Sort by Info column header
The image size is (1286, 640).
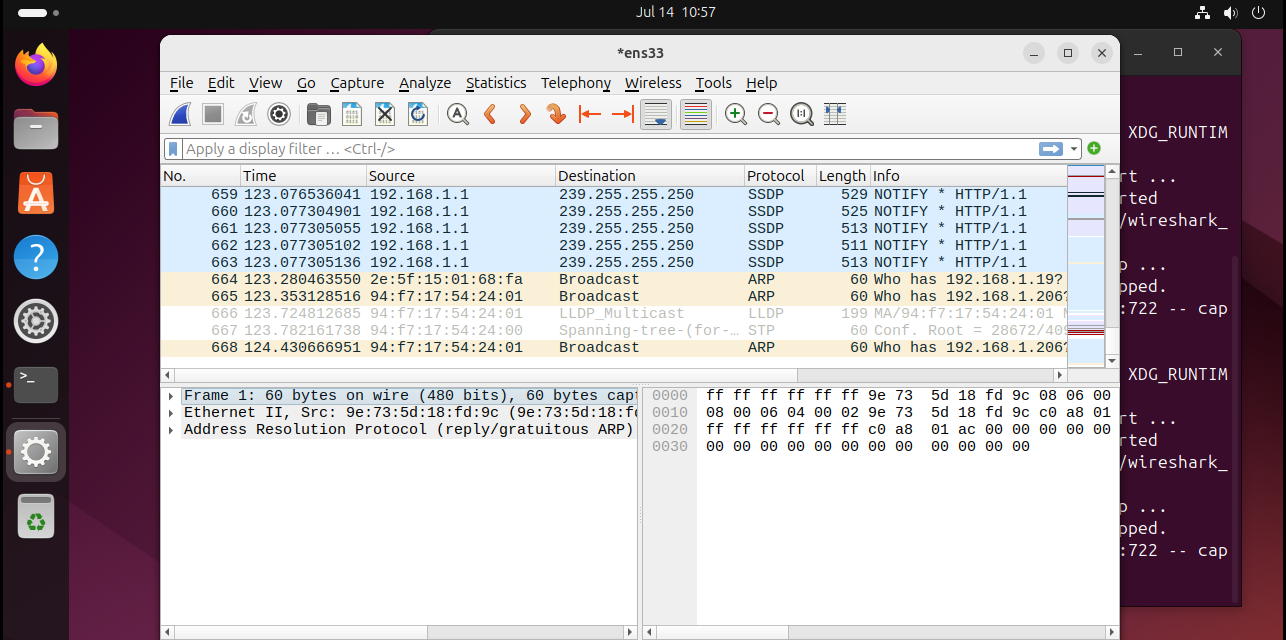coord(969,176)
